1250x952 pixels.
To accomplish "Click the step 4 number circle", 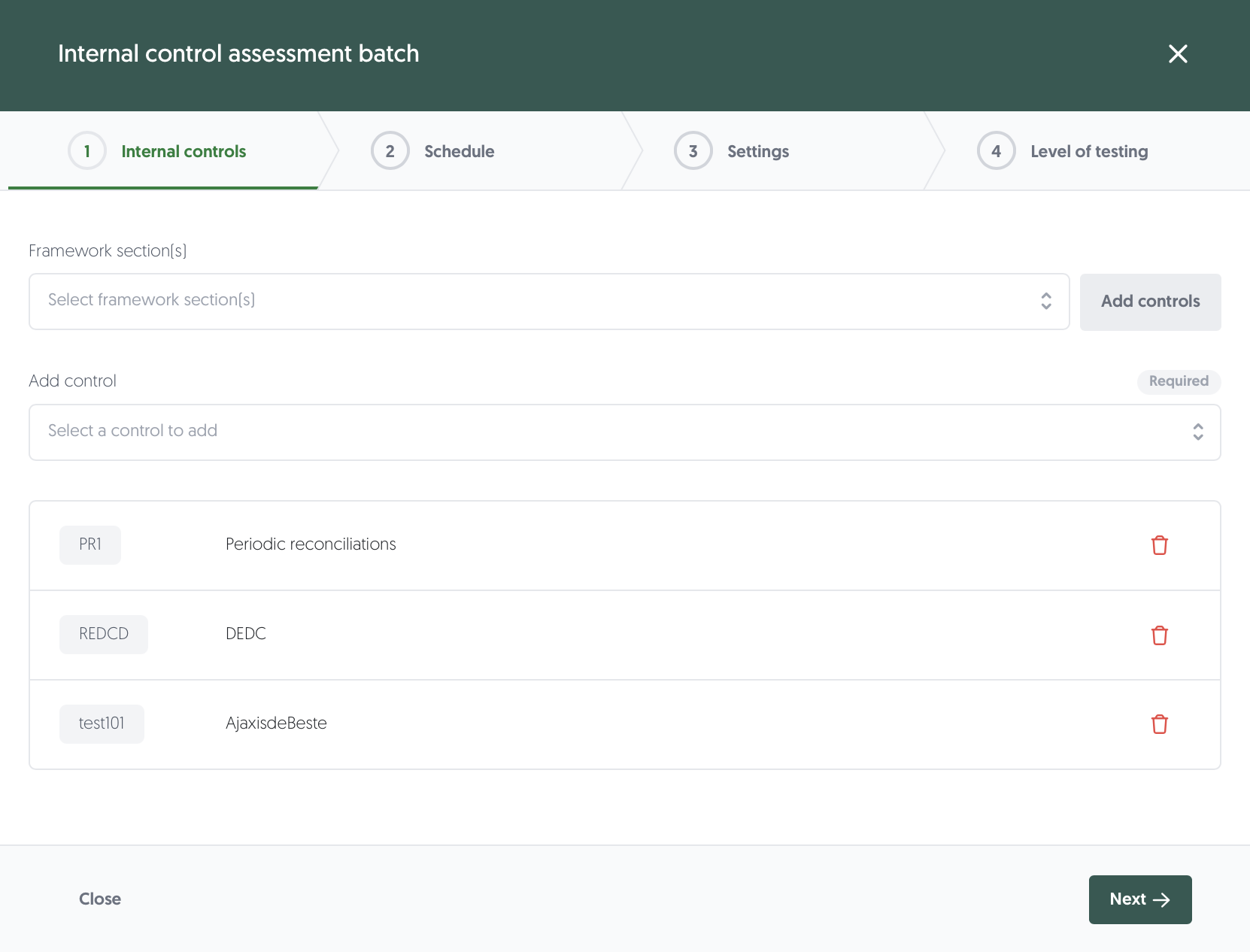I will pos(996,151).
